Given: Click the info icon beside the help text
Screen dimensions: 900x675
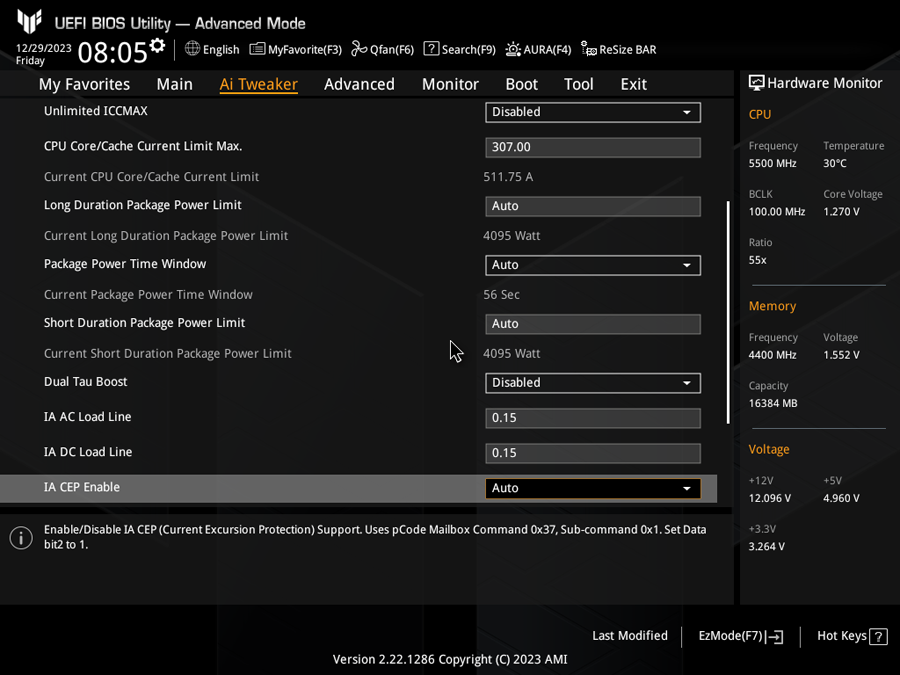Looking at the screenshot, I should [x=21, y=538].
